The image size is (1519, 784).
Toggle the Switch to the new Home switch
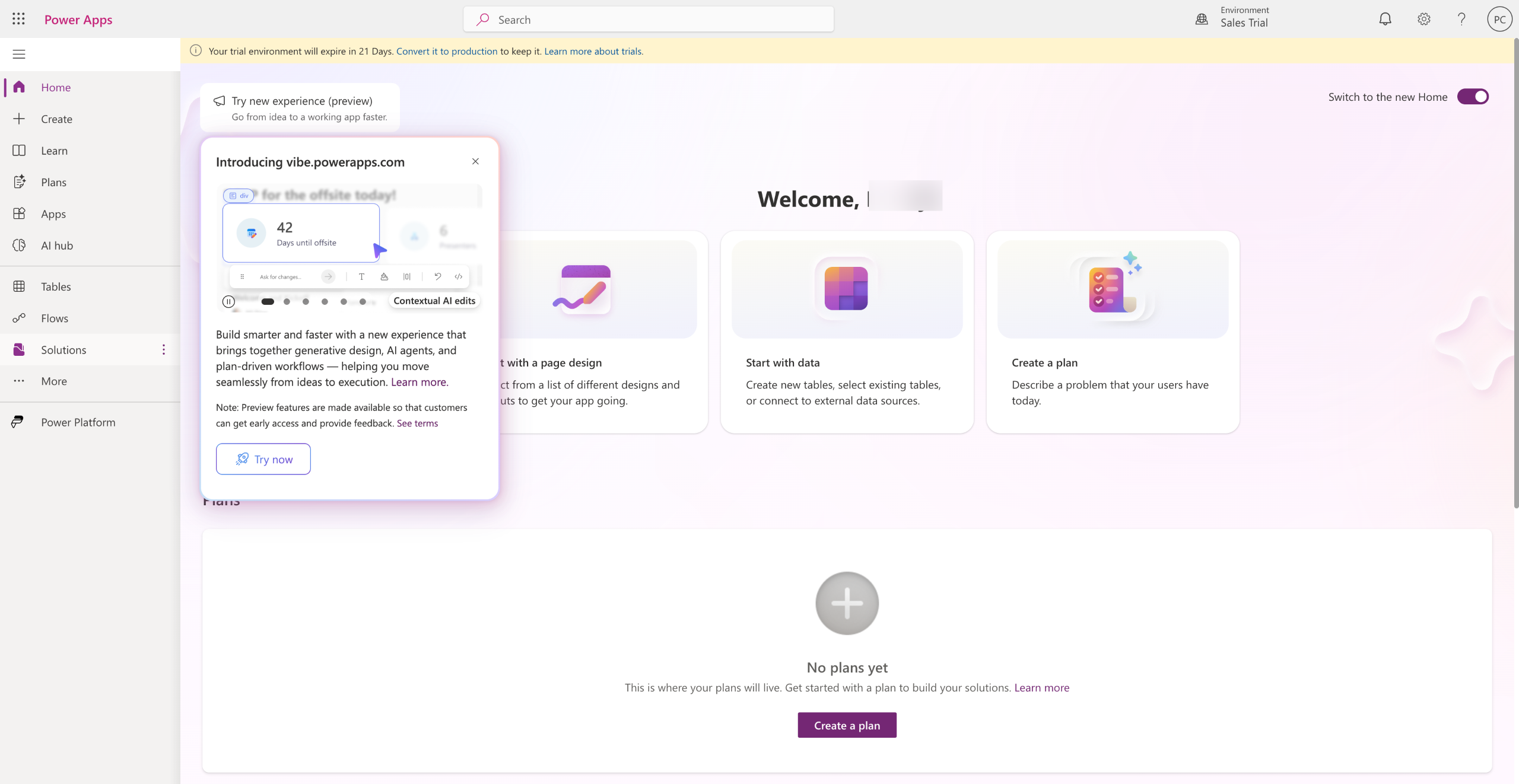pos(1473,97)
